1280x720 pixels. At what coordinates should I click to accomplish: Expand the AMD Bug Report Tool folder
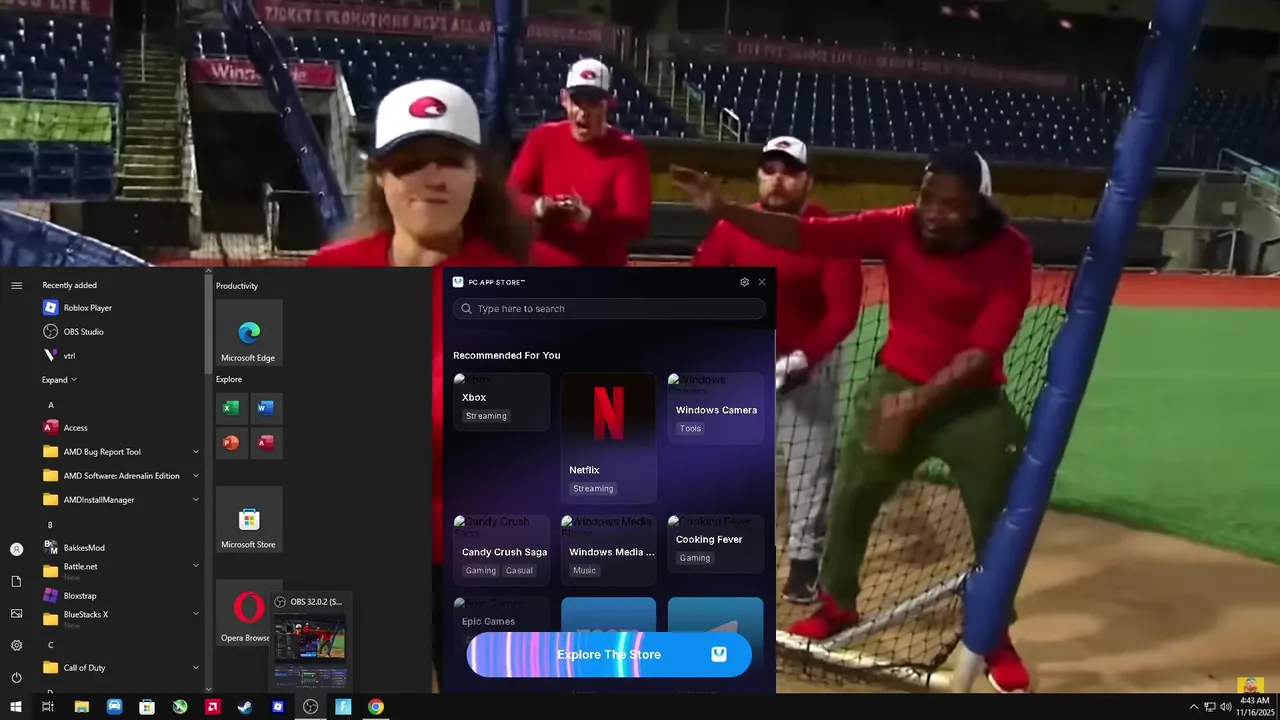tap(196, 452)
